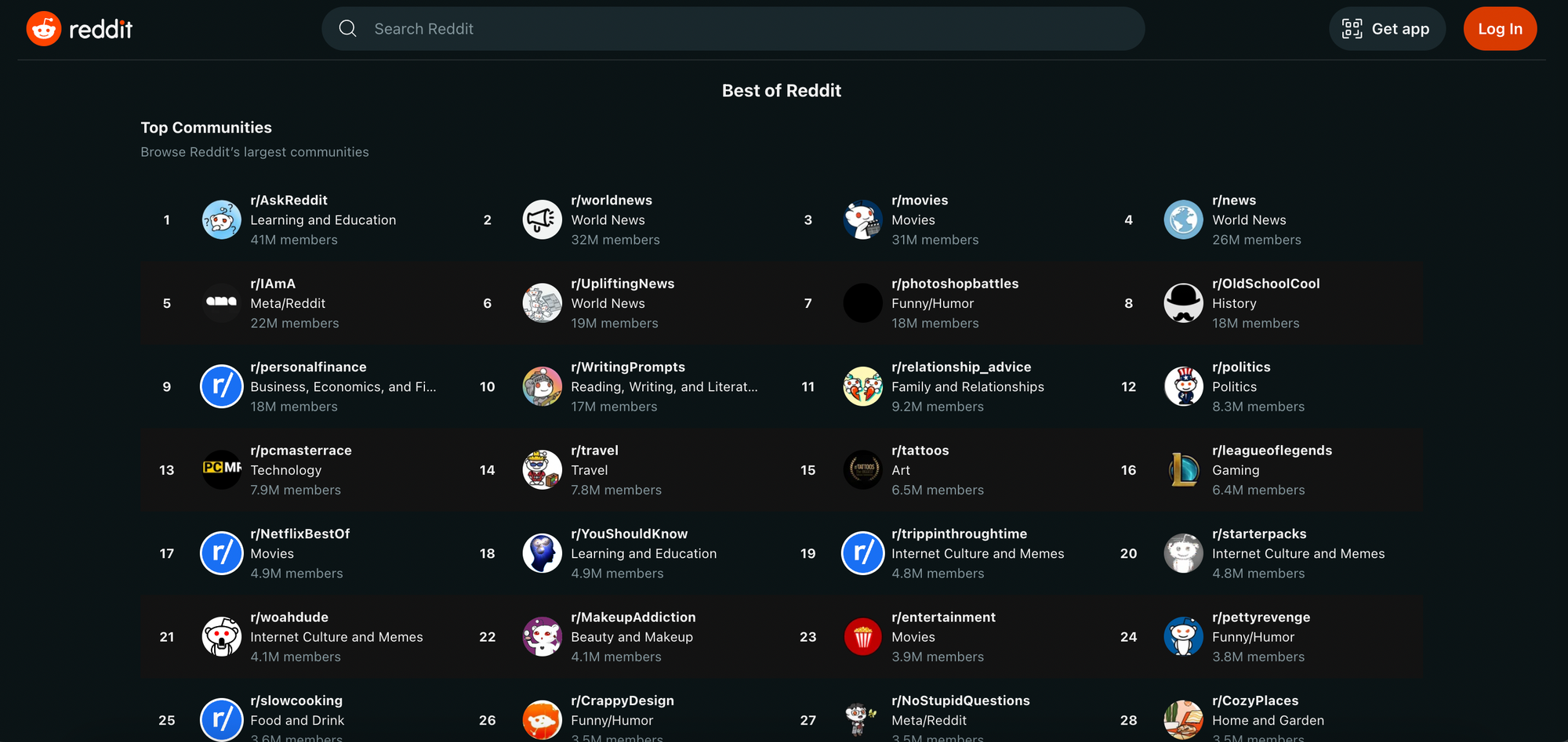1568x742 pixels.
Task: Open r/AskReddit community avatar
Action: coord(222,220)
